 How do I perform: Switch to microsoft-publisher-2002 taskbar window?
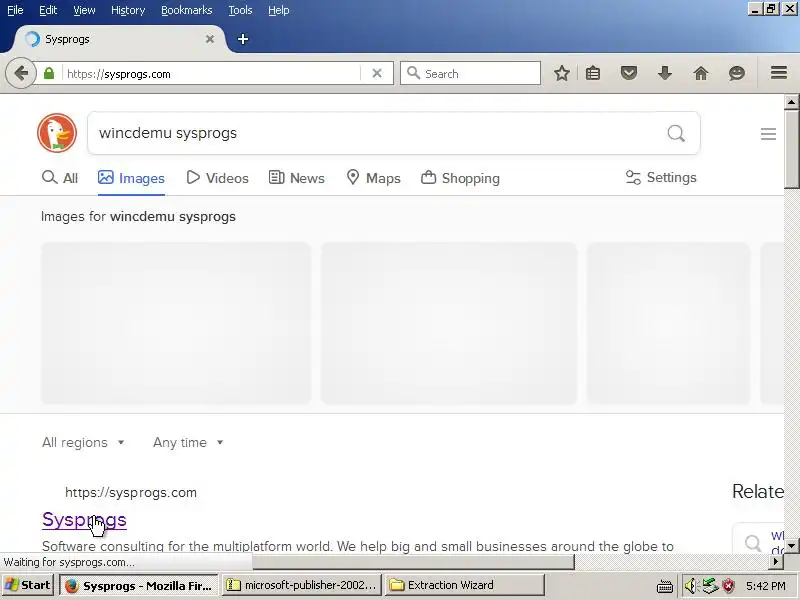[x=302, y=585]
